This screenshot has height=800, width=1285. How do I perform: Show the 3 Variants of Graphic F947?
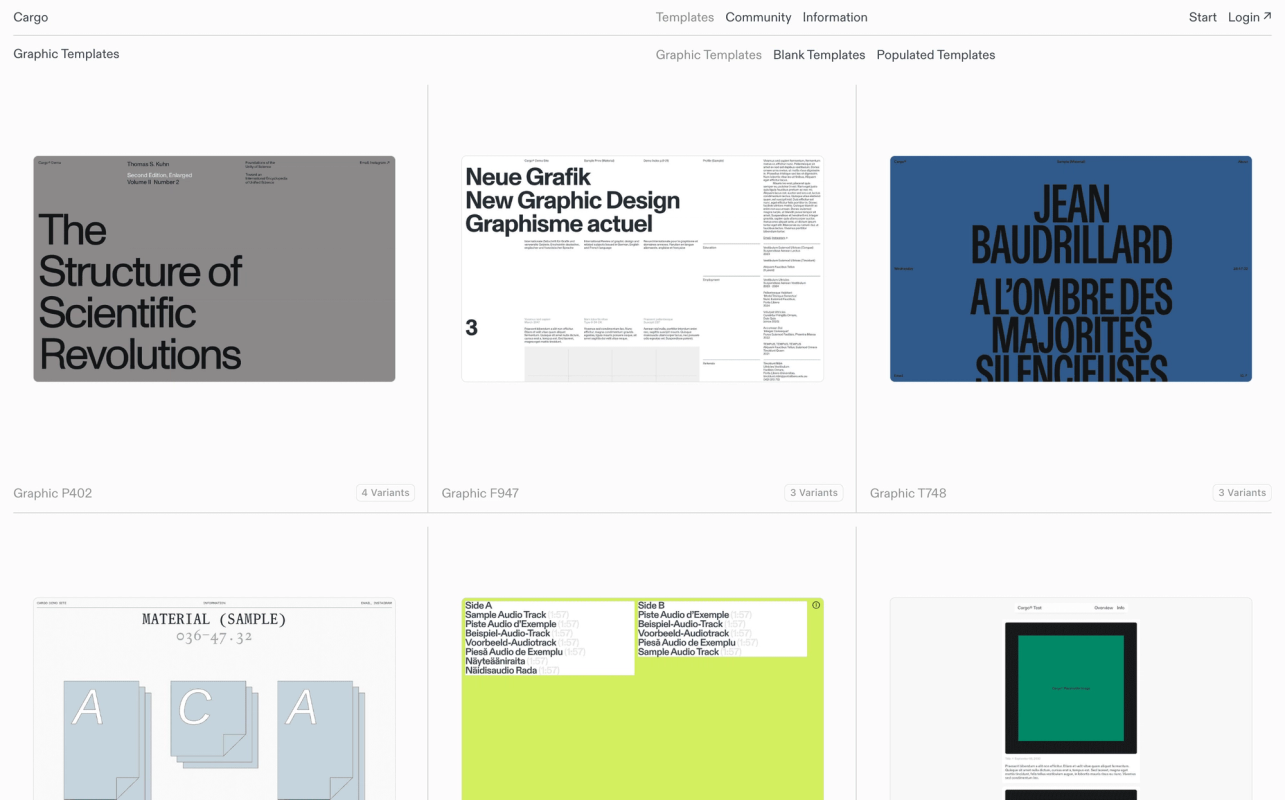point(814,493)
